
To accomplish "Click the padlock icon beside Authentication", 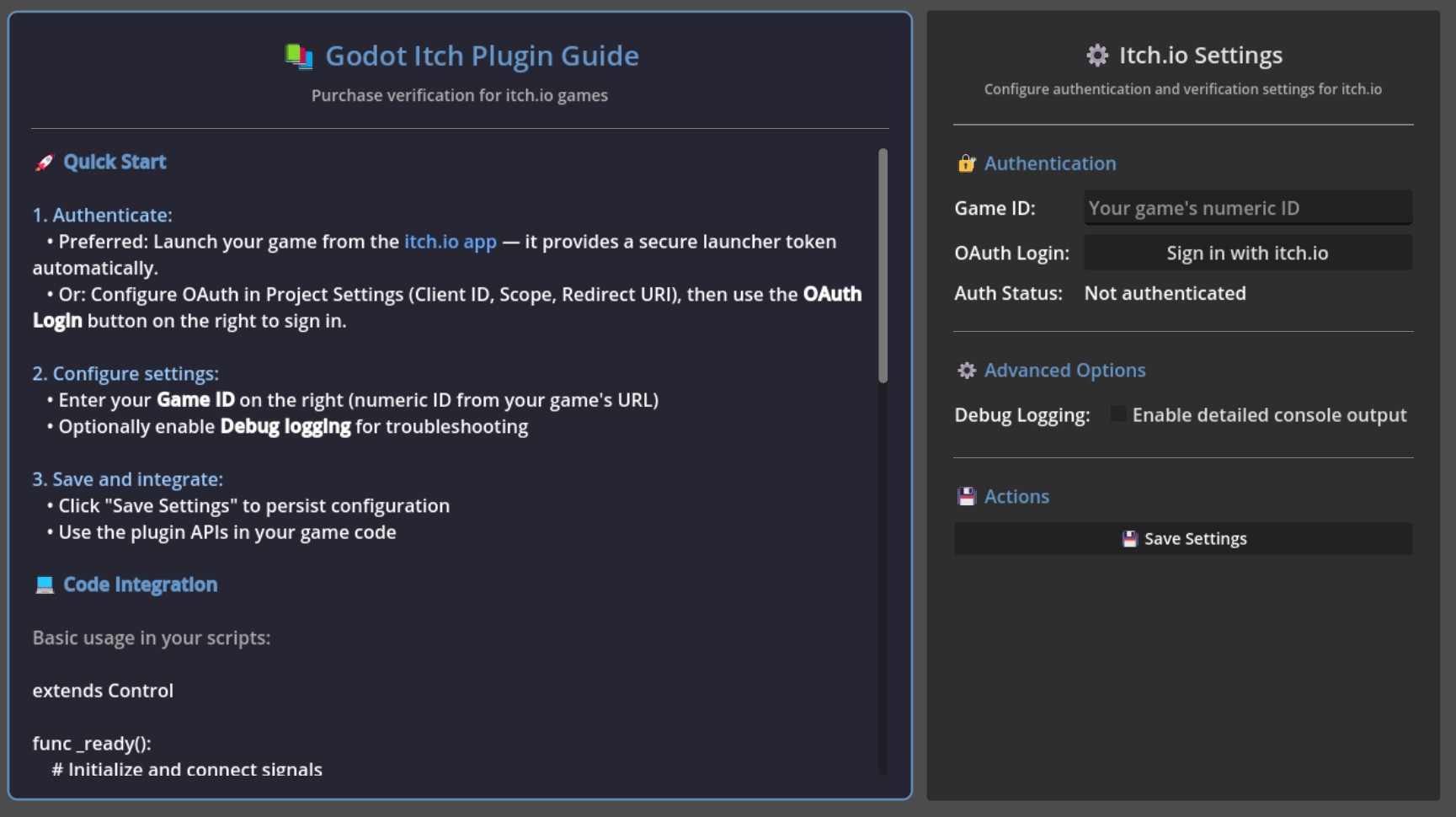I will point(966,163).
